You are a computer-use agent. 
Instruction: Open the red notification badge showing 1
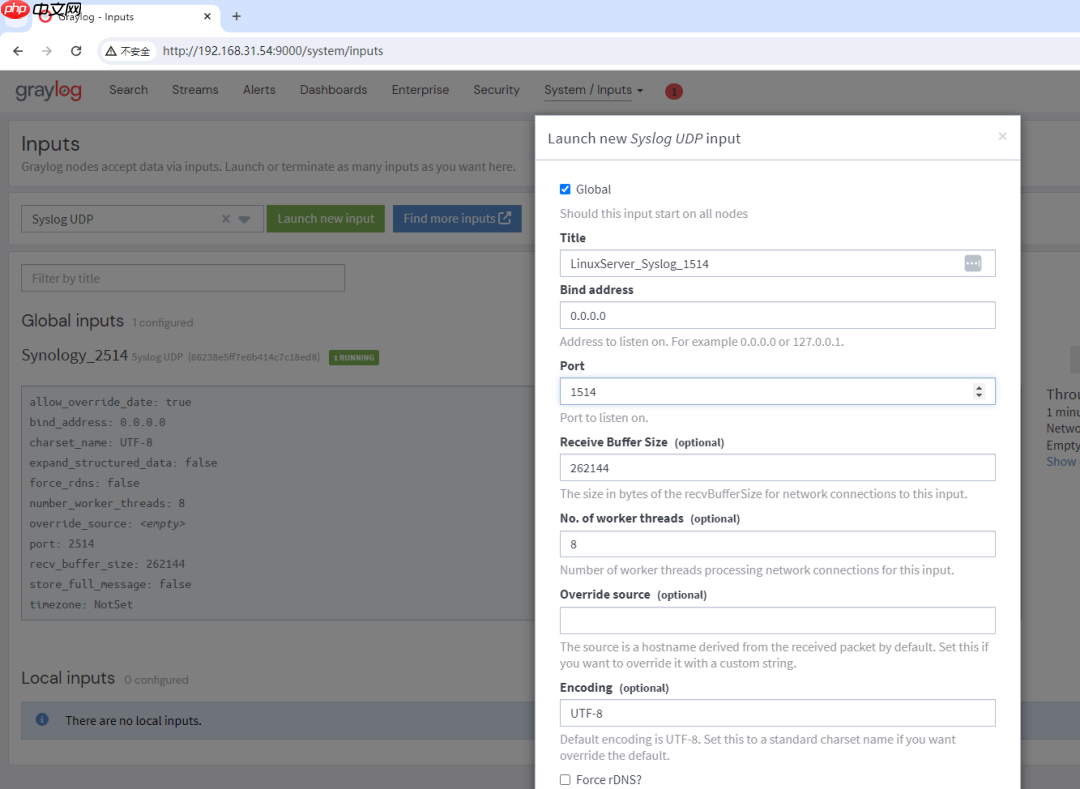click(673, 91)
